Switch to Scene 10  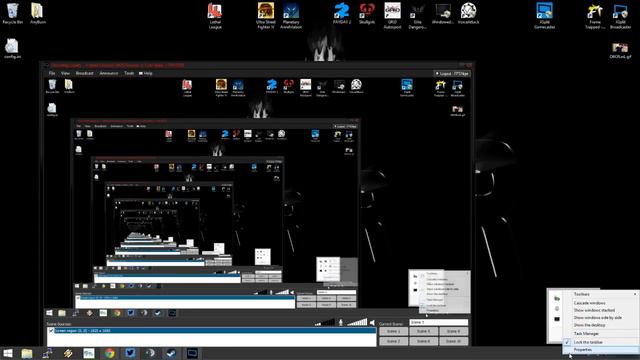[453, 341]
